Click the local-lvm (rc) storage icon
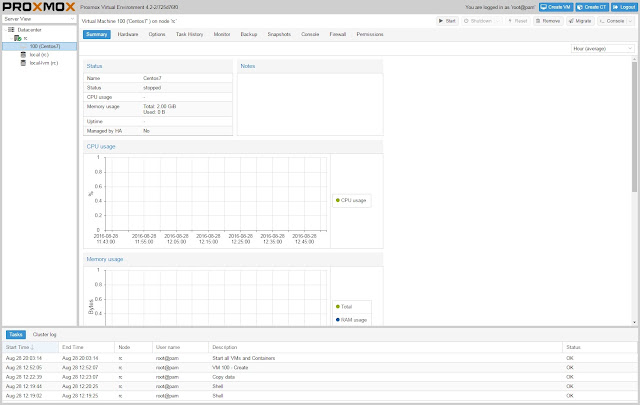Viewport: 640px width, 405px height. [23, 63]
